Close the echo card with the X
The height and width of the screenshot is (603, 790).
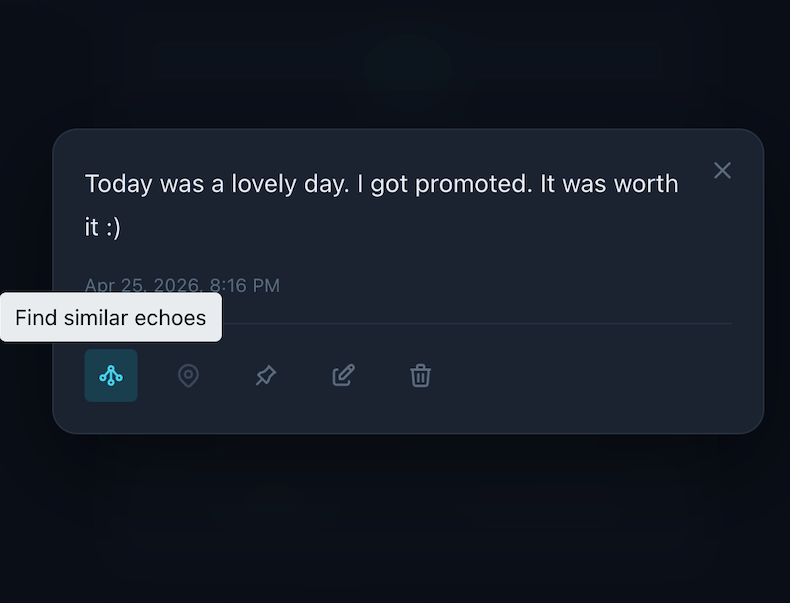coord(722,171)
